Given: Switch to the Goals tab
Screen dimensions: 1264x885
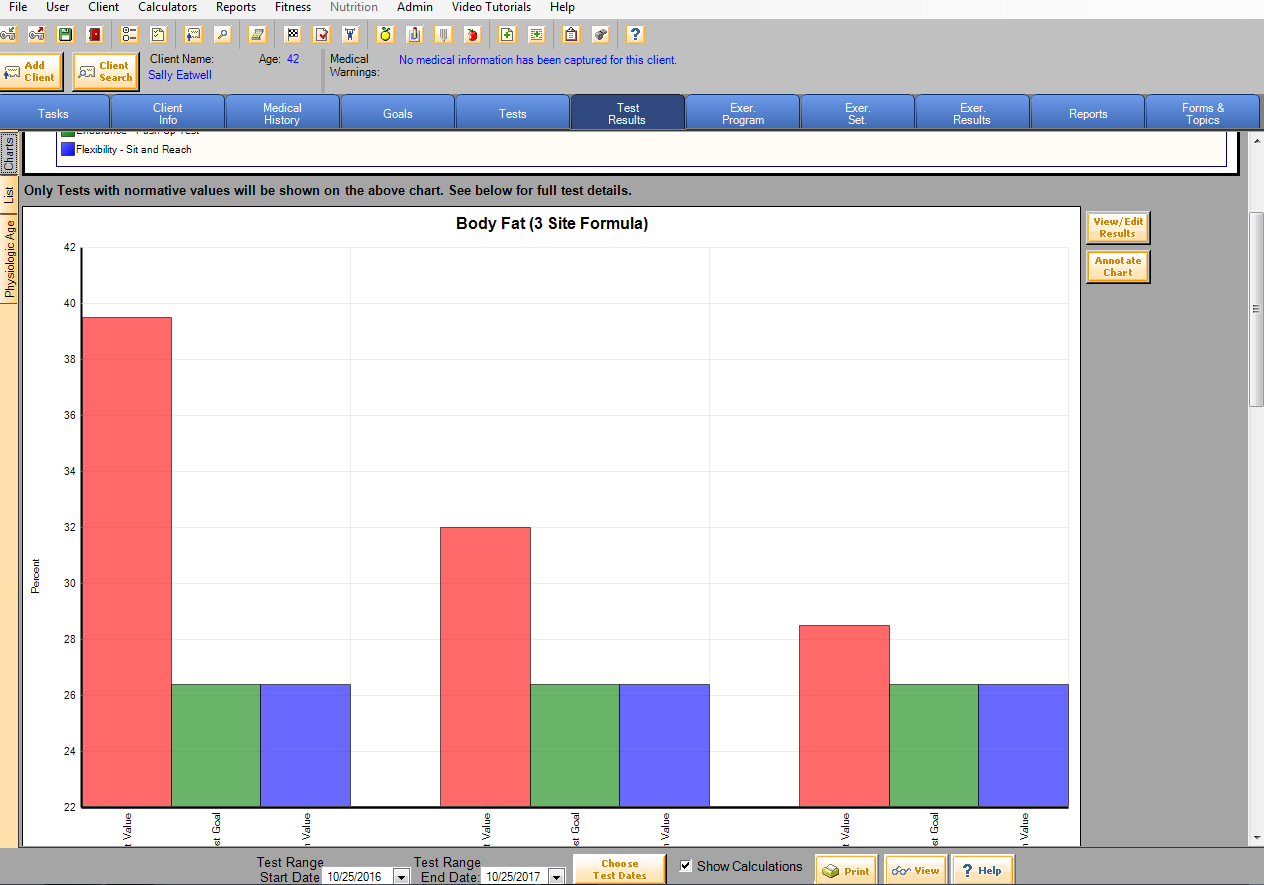Looking at the screenshot, I should click(x=397, y=113).
